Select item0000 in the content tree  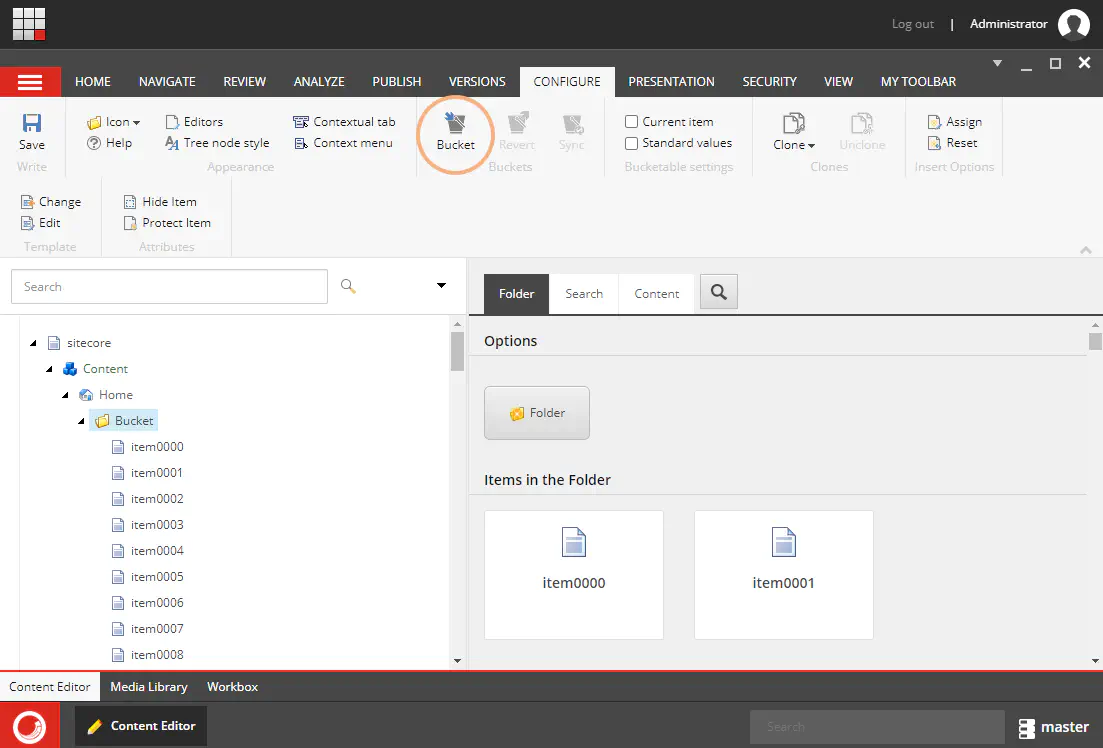pos(148,447)
